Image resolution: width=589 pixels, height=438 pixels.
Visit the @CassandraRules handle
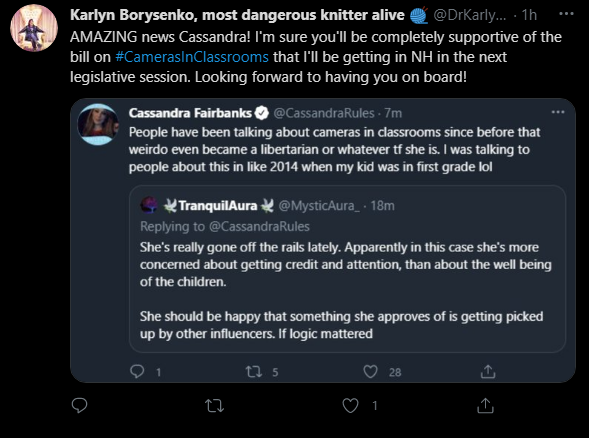pyautogui.click(x=324, y=113)
